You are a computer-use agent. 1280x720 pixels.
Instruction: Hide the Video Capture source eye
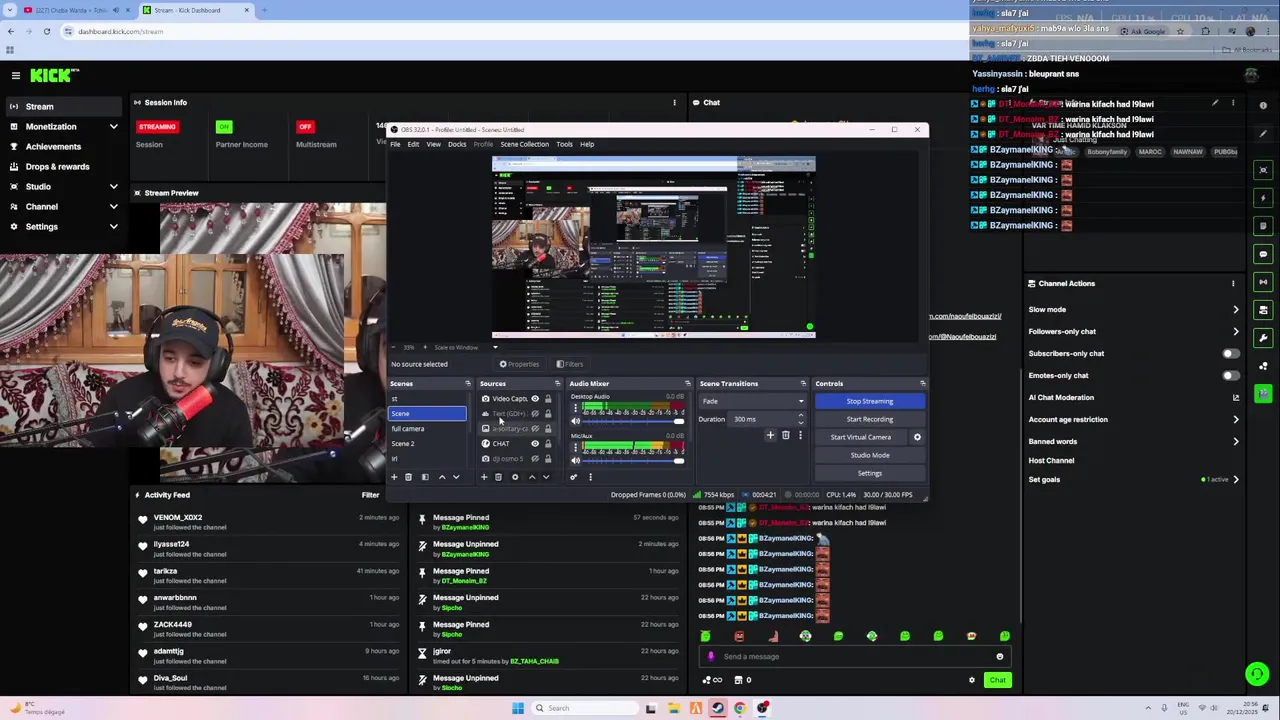click(535, 398)
